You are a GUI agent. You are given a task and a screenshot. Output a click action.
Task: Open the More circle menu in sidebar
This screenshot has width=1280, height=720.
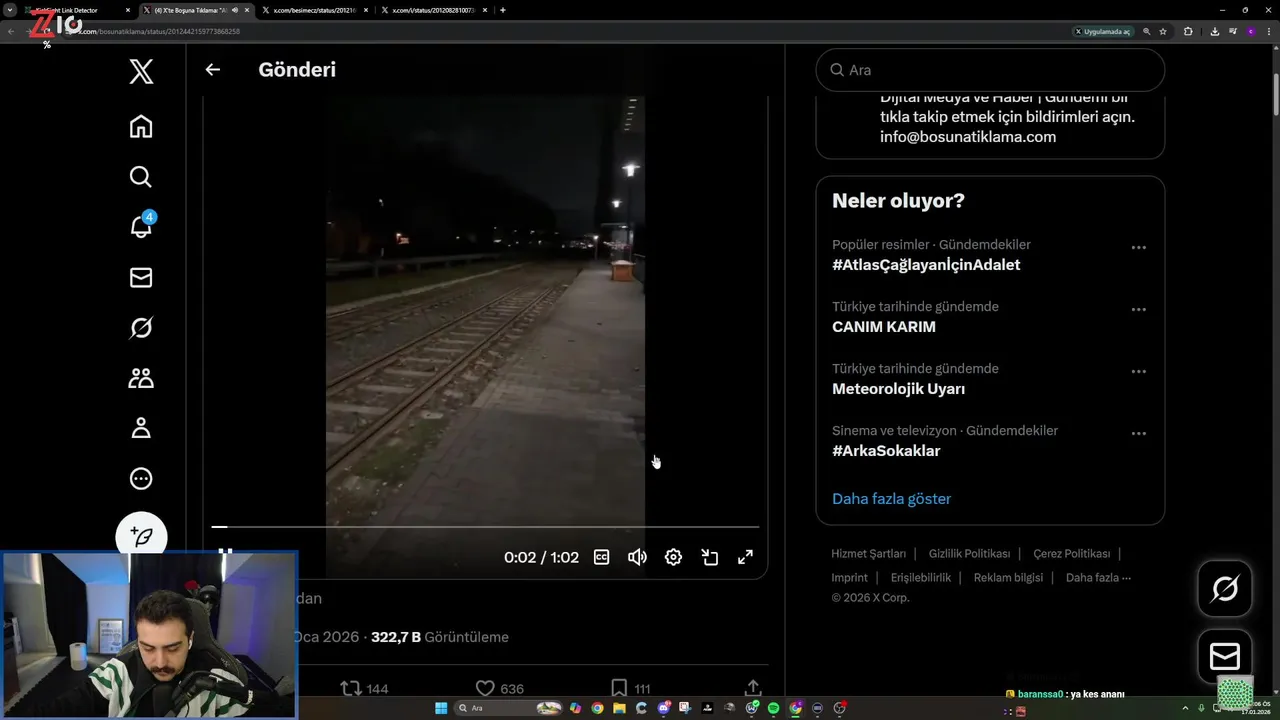141,478
